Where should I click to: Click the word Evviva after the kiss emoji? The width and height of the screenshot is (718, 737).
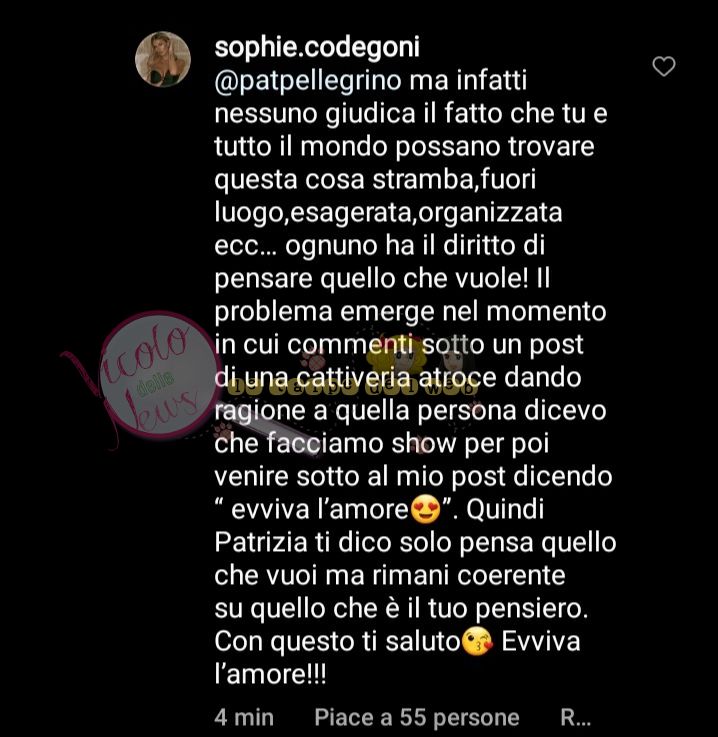coord(541,642)
